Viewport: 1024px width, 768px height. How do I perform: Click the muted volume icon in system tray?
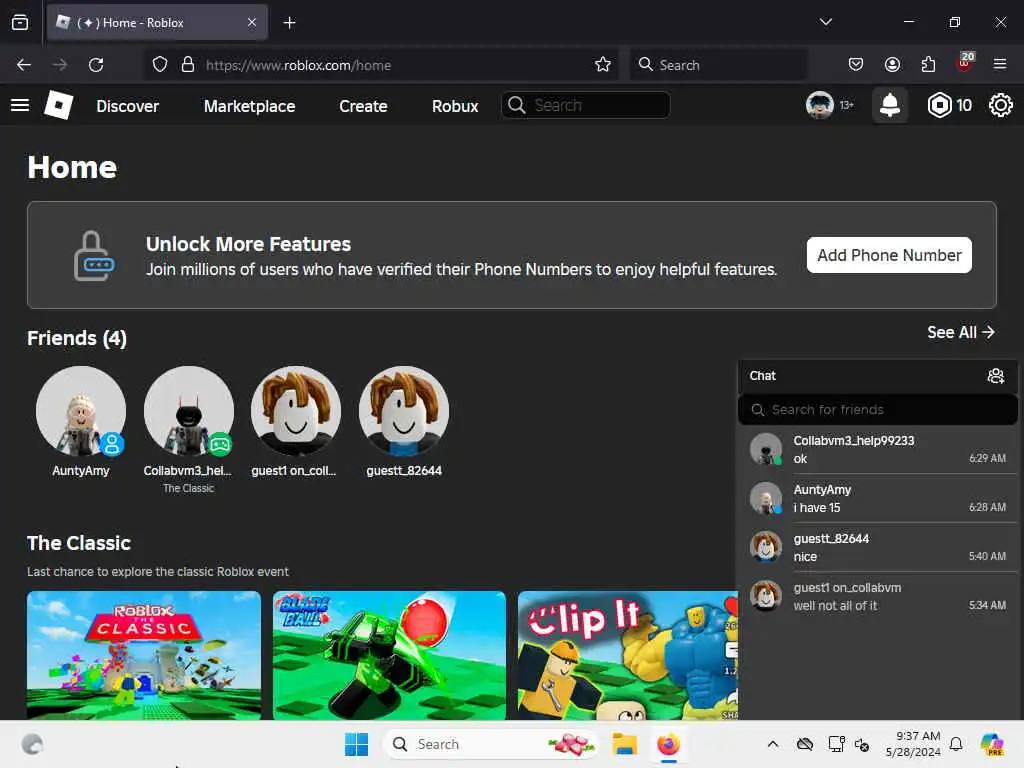click(862, 744)
